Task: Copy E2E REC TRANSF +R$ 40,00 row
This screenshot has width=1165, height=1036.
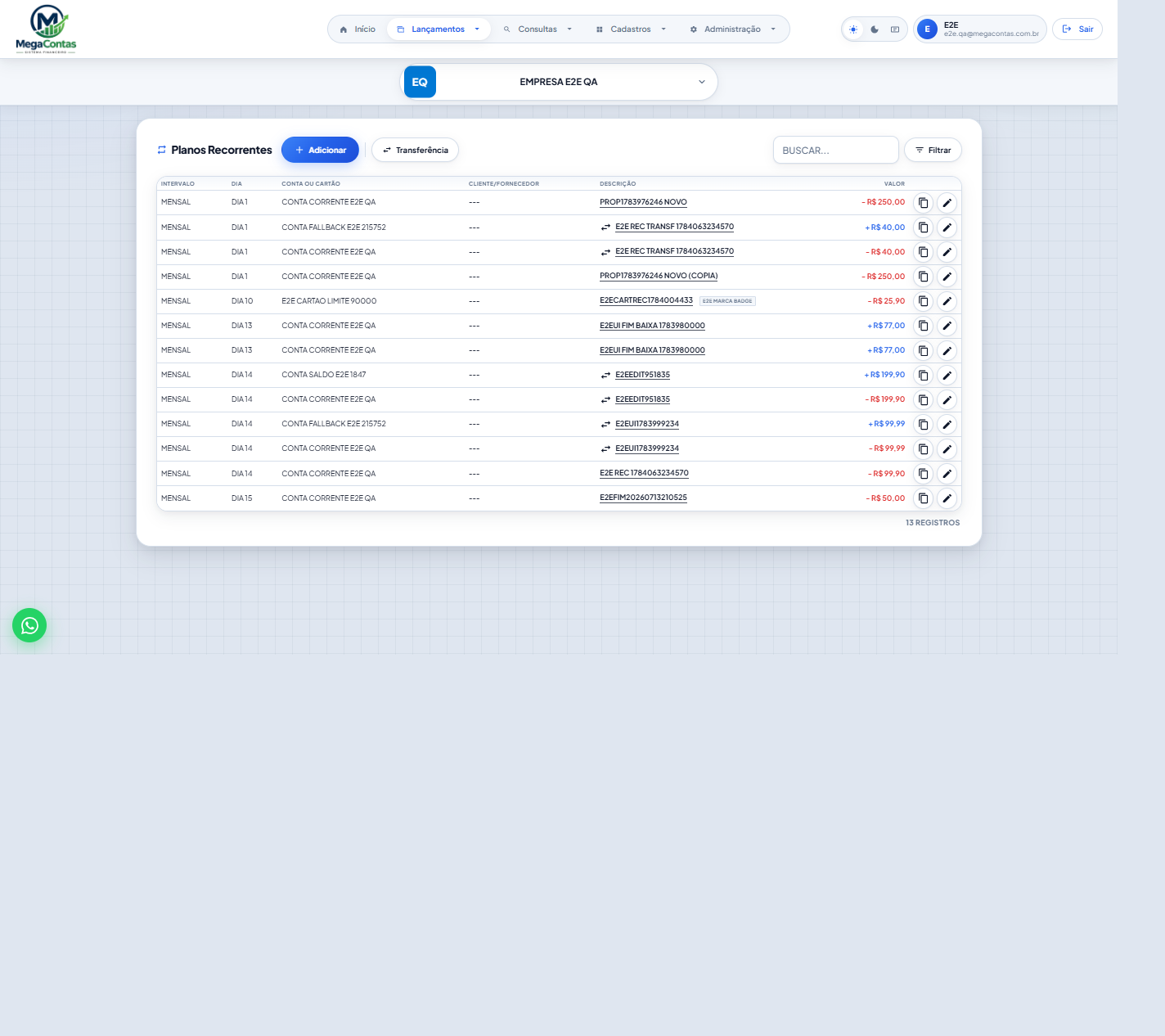Action: coord(923,227)
